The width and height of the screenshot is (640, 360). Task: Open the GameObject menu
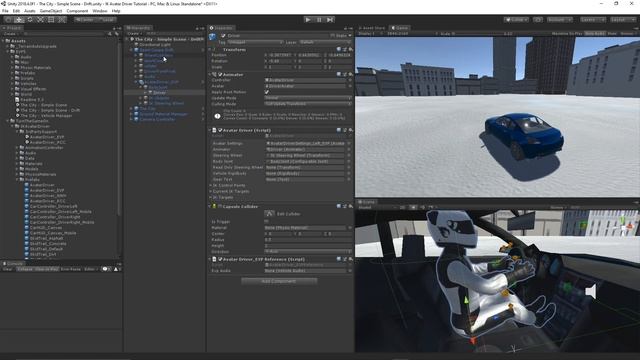click(x=51, y=11)
